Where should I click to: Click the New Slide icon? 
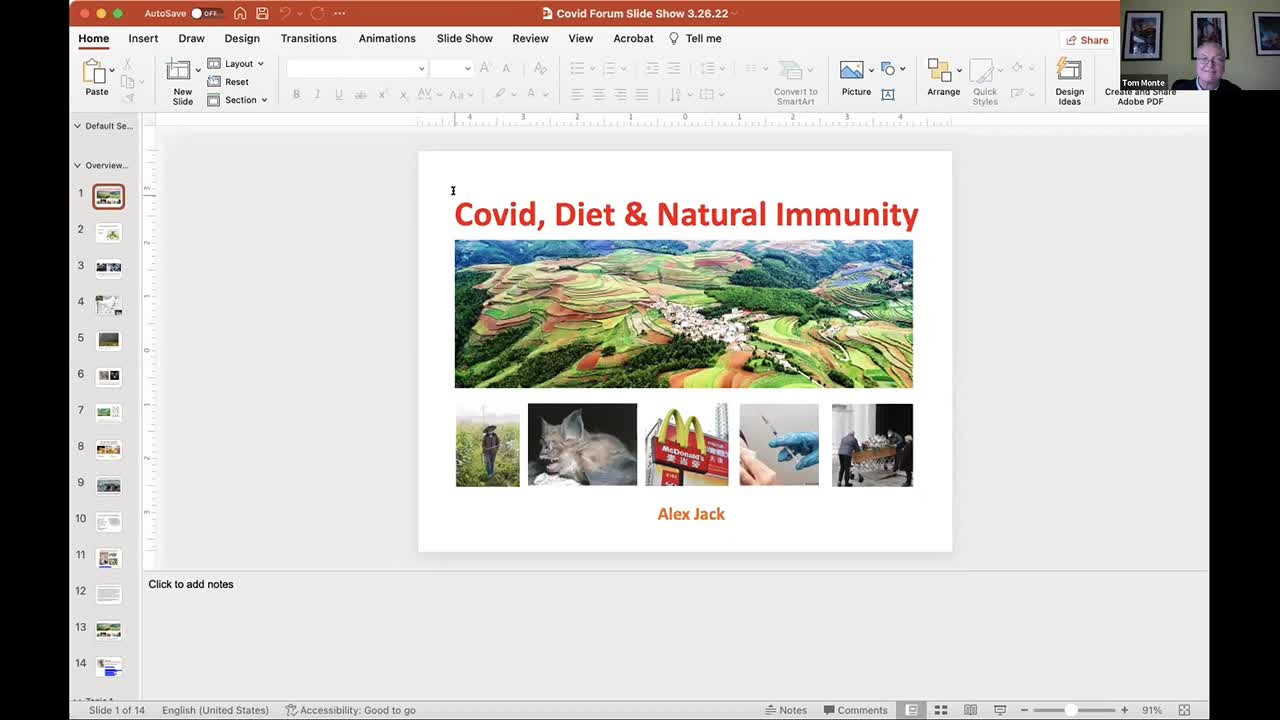pyautogui.click(x=179, y=71)
